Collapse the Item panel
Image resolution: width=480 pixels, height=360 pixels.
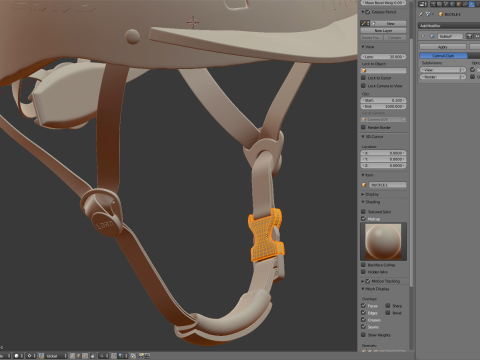coord(363,175)
